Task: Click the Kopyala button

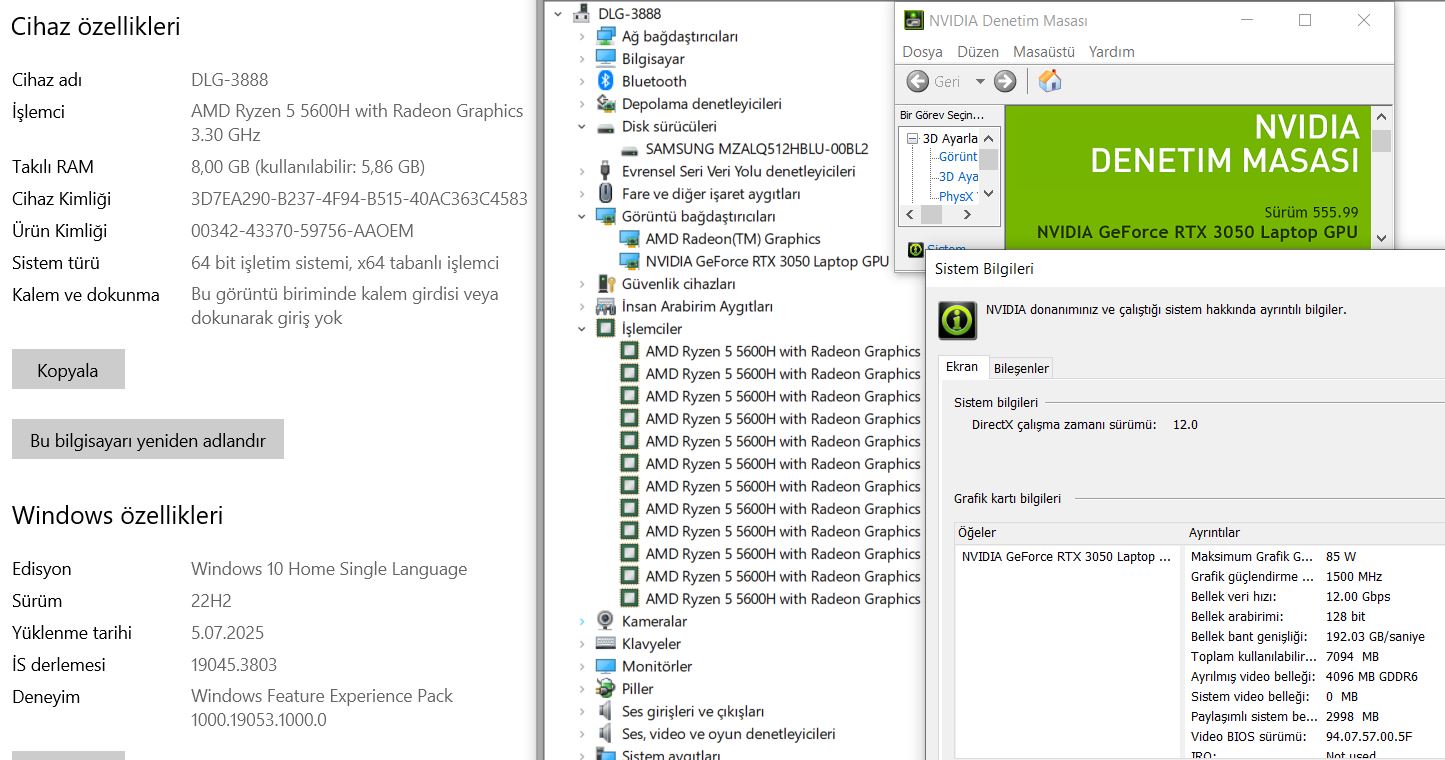Action: tap(68, 370)
